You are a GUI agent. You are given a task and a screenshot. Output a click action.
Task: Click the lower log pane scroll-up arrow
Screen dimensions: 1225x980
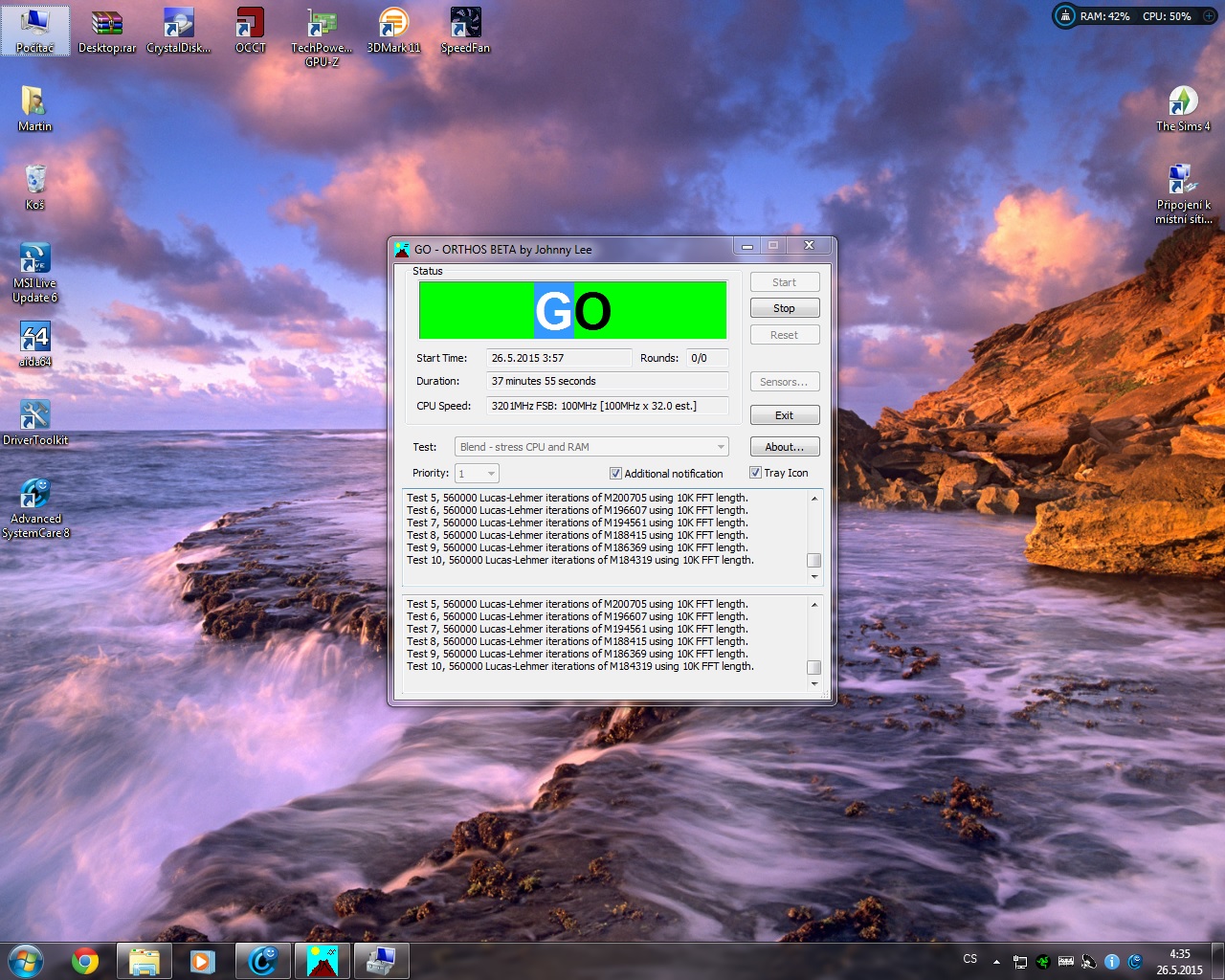pos(814,605)
